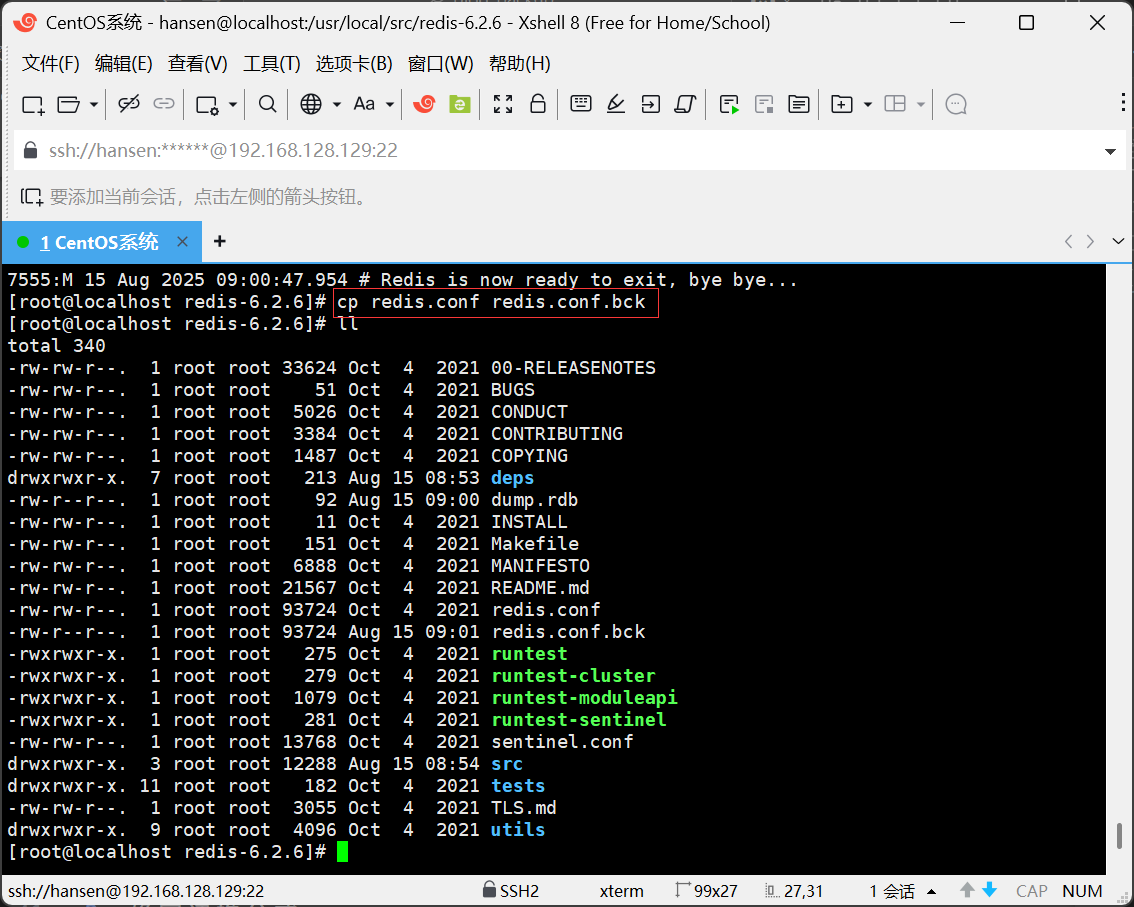Click the magnifier Find icon in toolbar
1134x907 pixels.
(267, 104)
